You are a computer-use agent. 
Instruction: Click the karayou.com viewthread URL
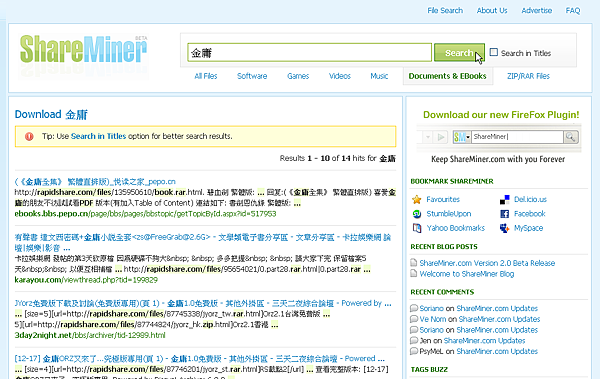86,280
